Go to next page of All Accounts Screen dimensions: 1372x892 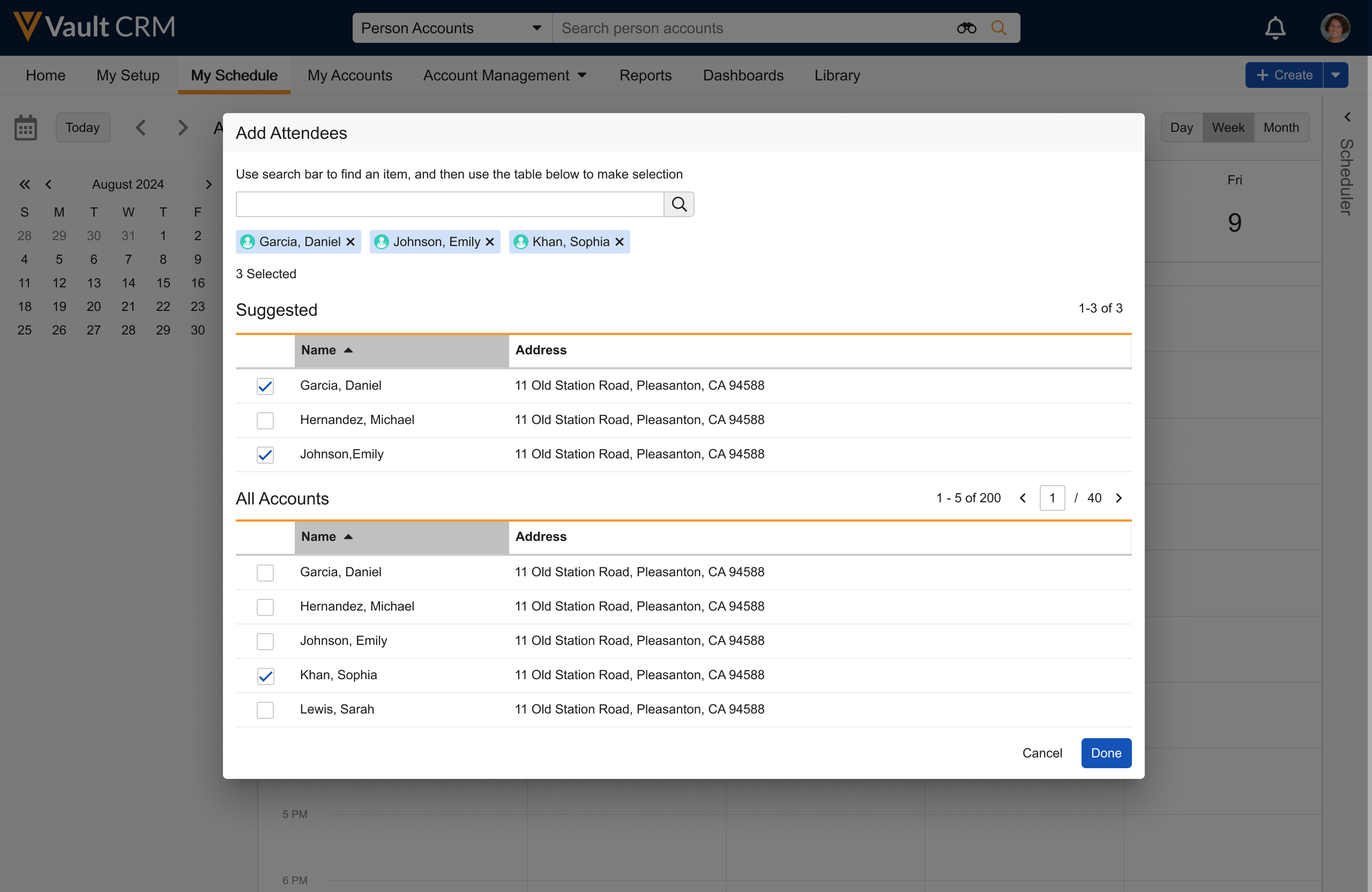1119,498
